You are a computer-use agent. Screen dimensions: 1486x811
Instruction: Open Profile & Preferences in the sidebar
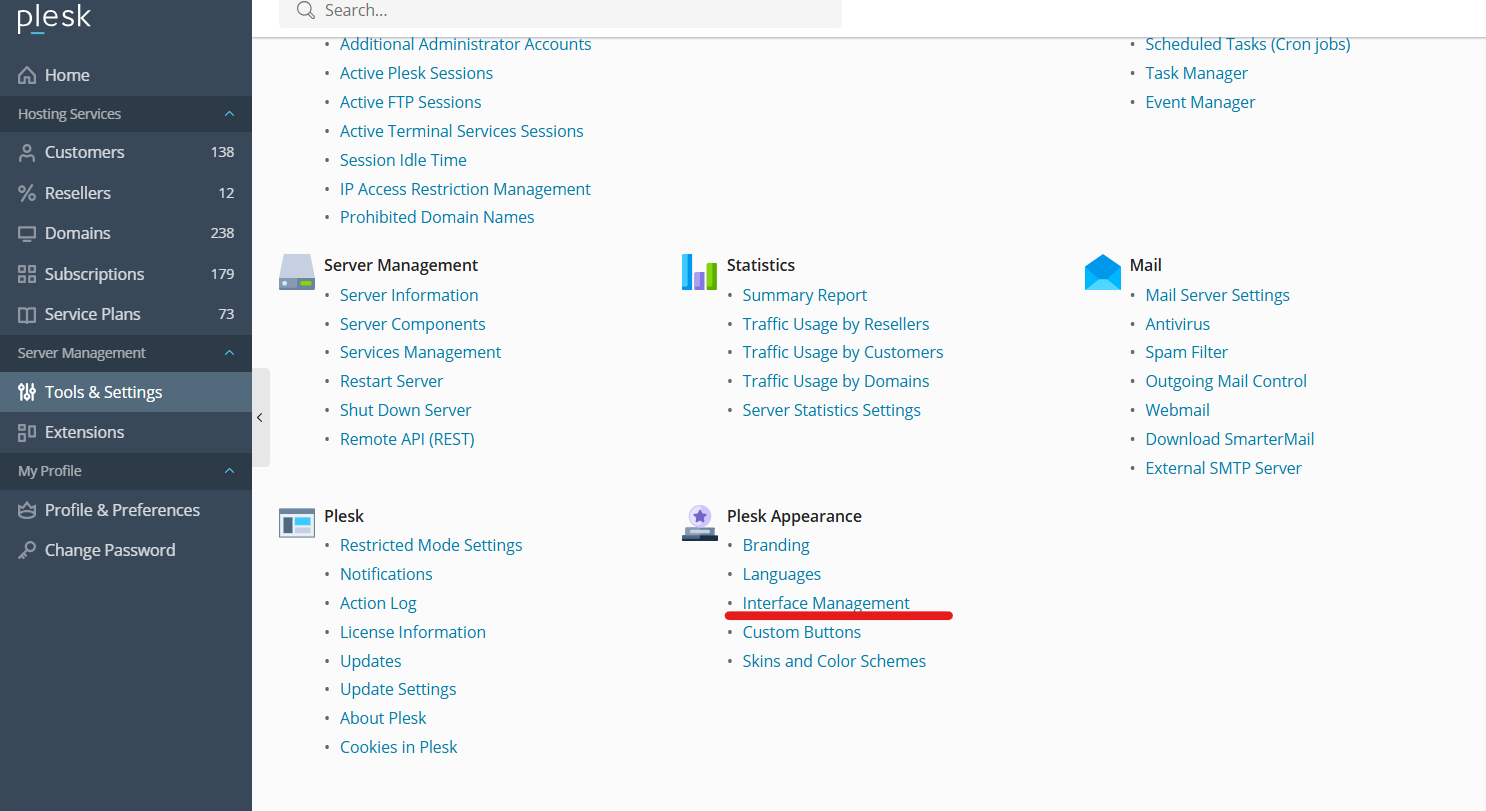click(x=126, y=510)
